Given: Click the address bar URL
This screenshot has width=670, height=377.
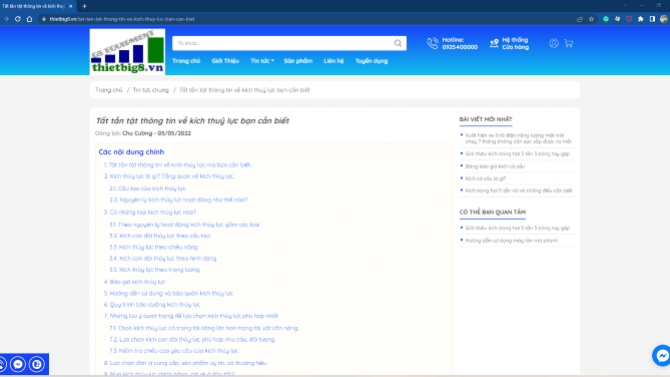Looking at the screenshot, I should (x=122, y=19).
